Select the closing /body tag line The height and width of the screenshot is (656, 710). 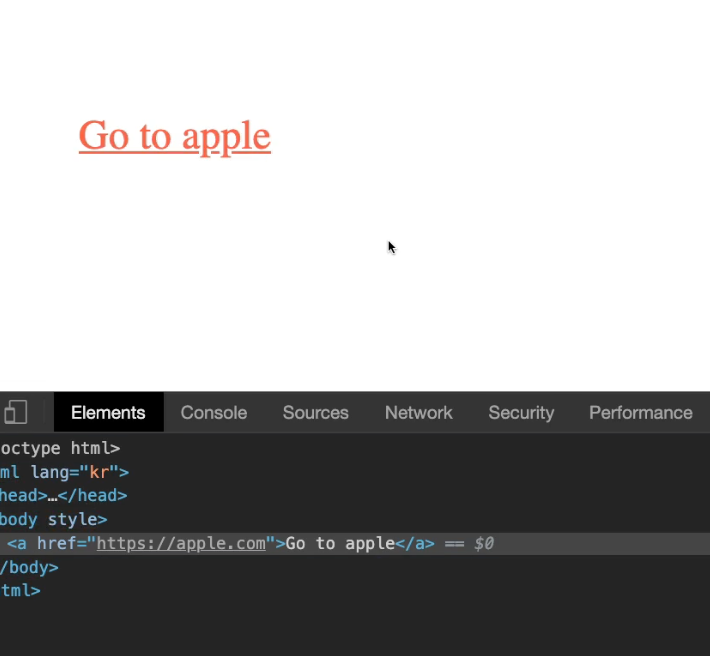[29, 567]
